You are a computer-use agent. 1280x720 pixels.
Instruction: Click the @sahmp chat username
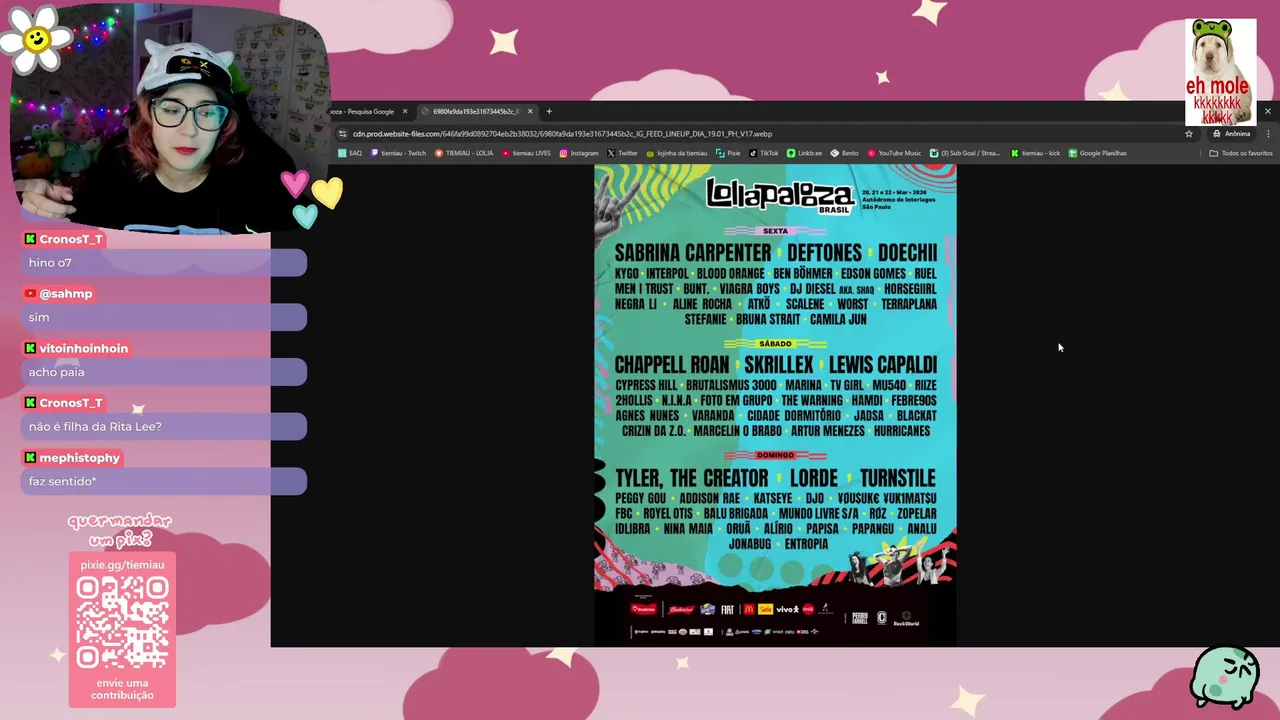click(66, 294)
